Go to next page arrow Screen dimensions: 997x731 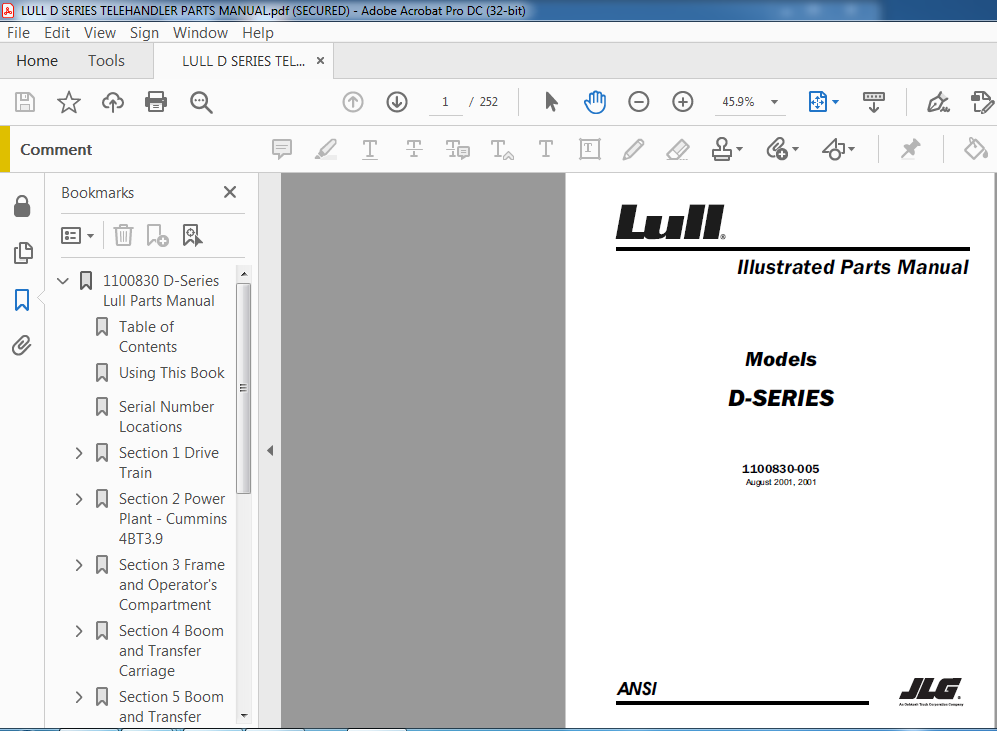397,102
